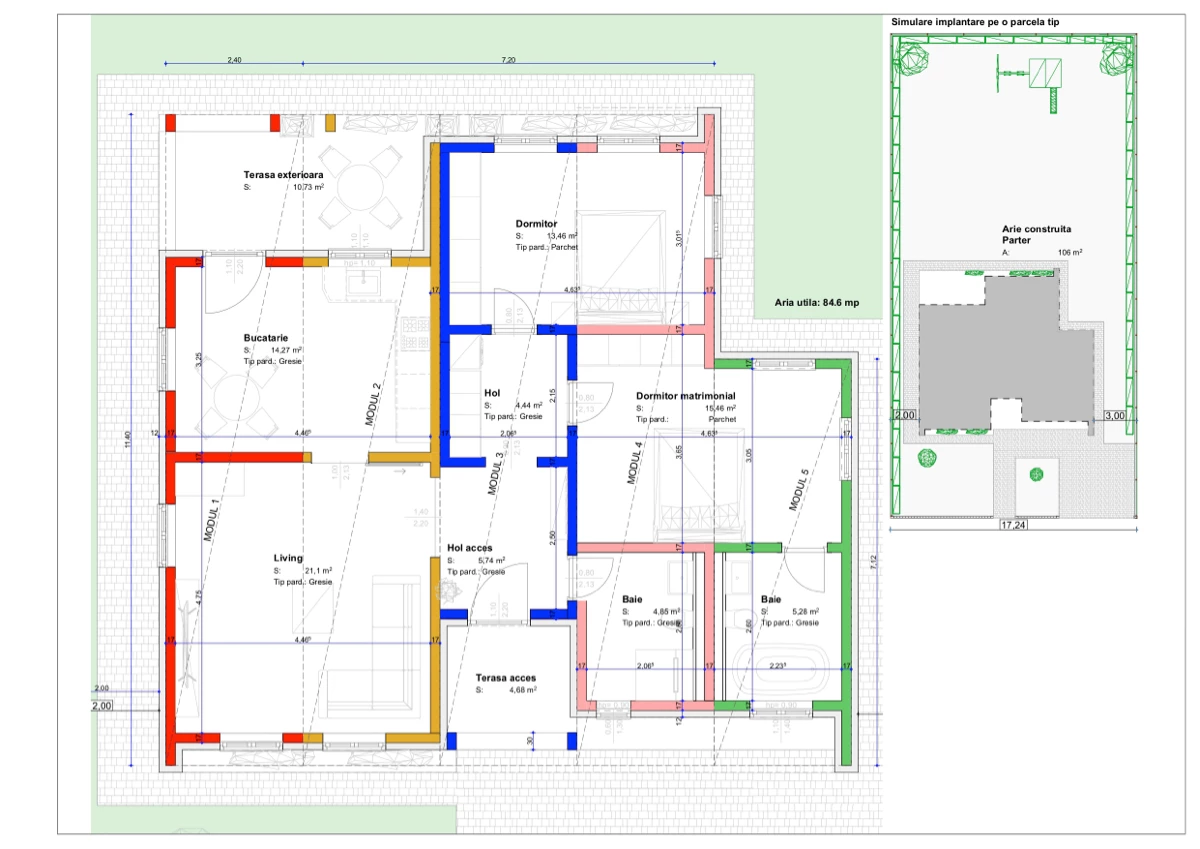
Task: Select the sofa in the Living room
Action: pyautogui.click(x=397, y=640)
